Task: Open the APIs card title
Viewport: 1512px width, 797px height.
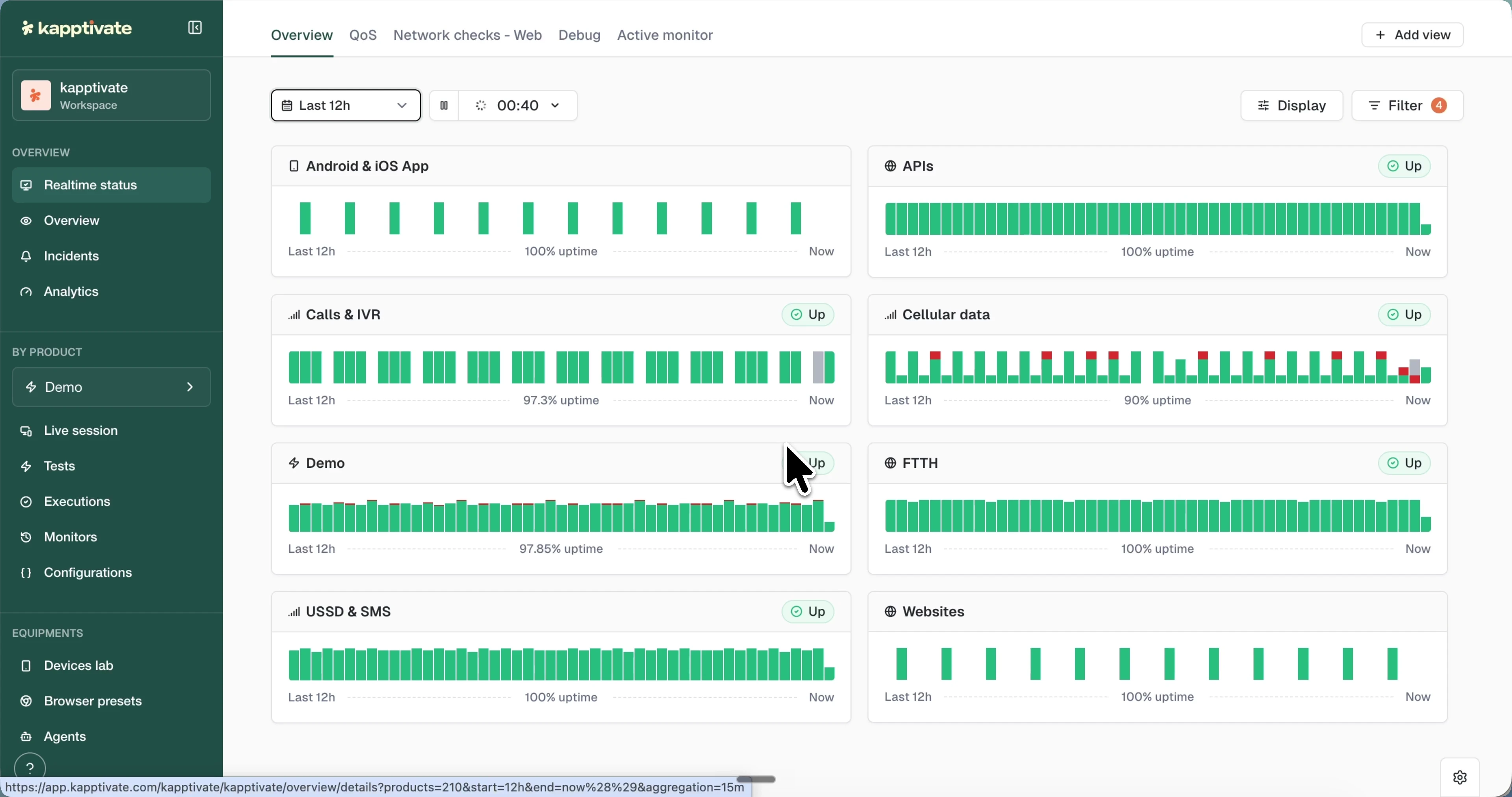Action: (x=918, y=167)
